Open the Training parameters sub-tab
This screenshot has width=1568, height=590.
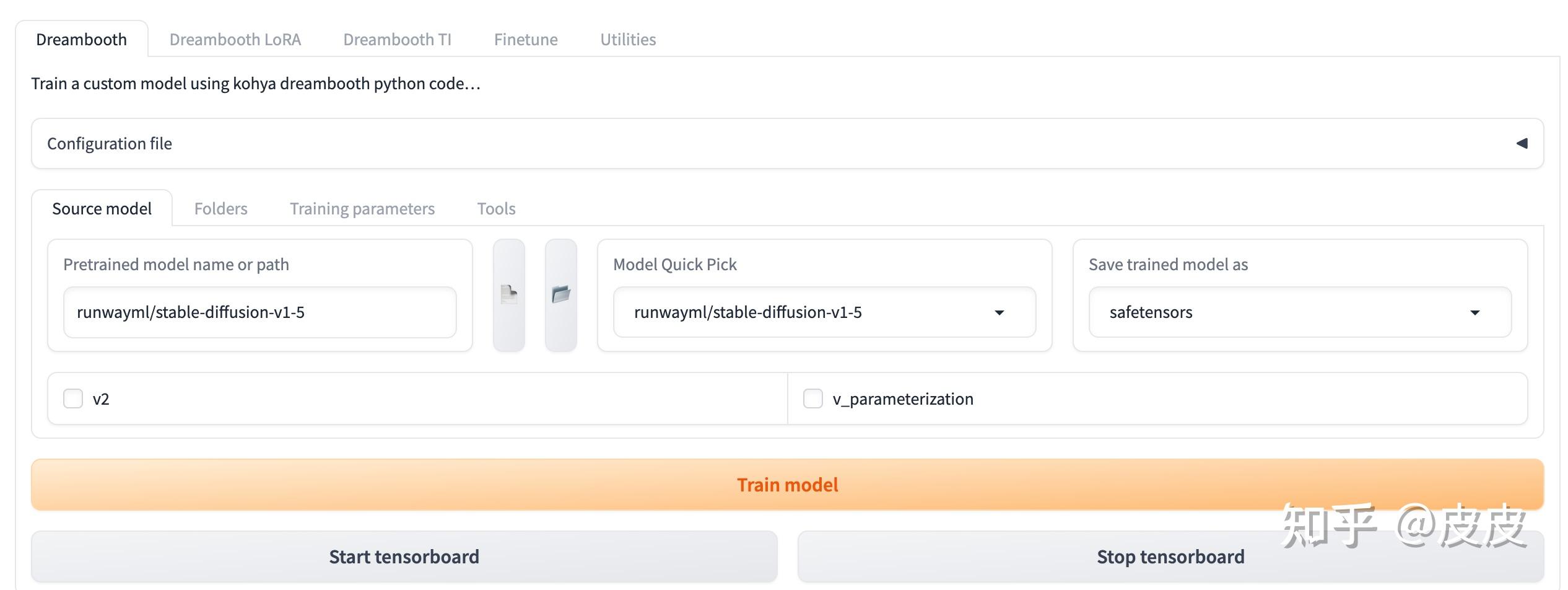click(x=362, y=209)
